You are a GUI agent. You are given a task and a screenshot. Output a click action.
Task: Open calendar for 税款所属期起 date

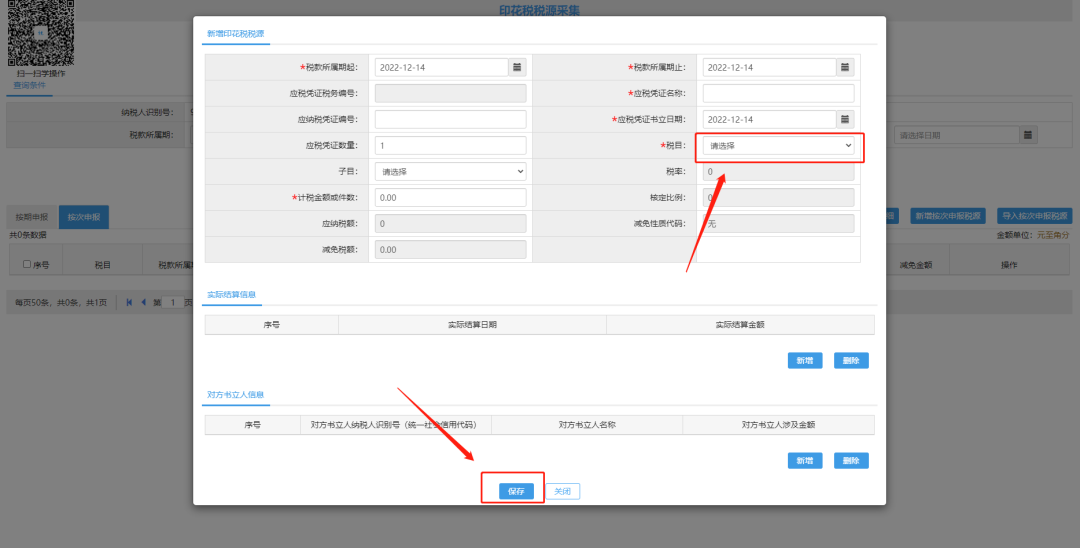tap(517, 67)
